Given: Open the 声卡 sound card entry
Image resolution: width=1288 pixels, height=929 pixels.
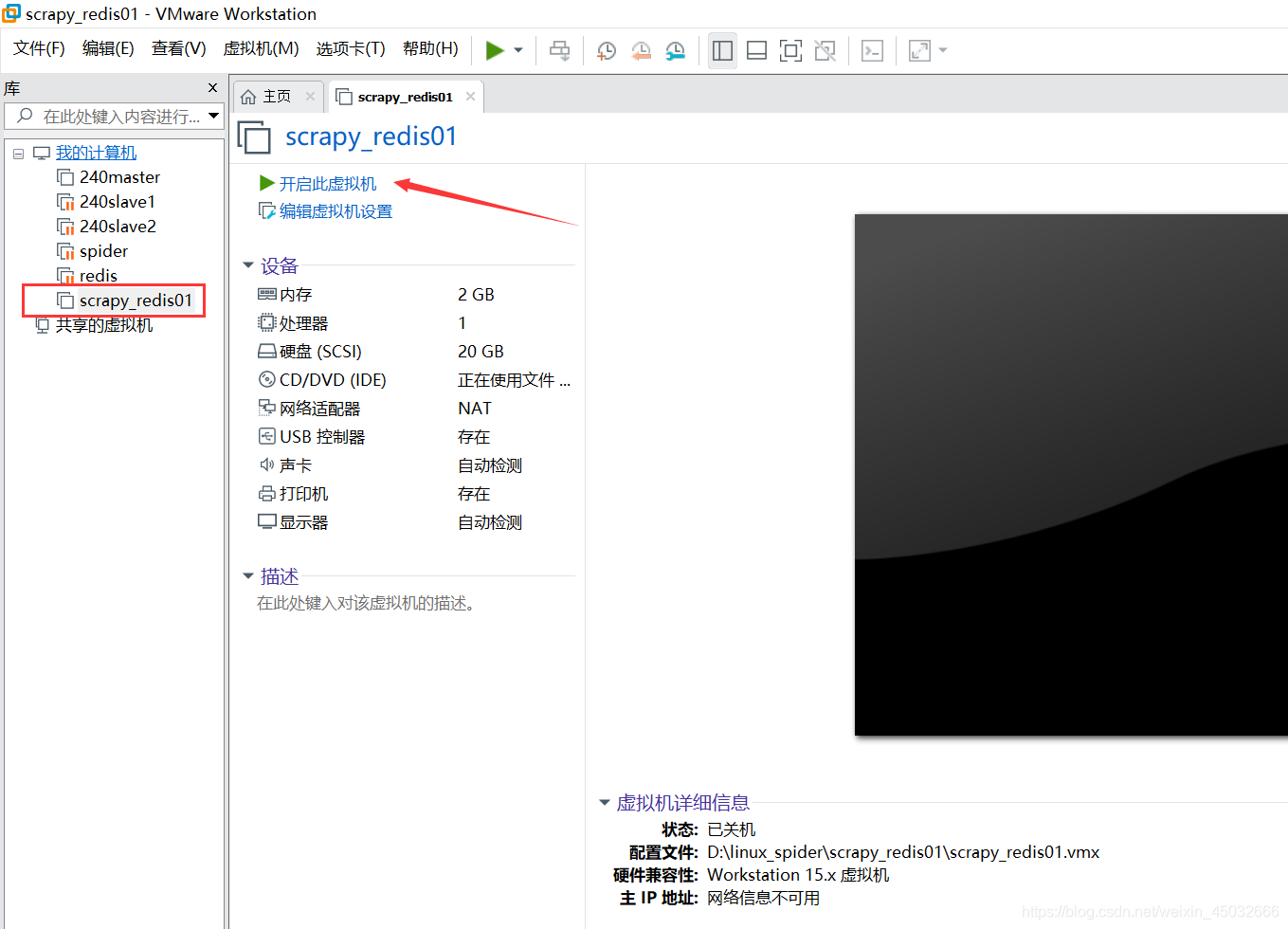Looking at the screenshot, I should tap(296, 465).
